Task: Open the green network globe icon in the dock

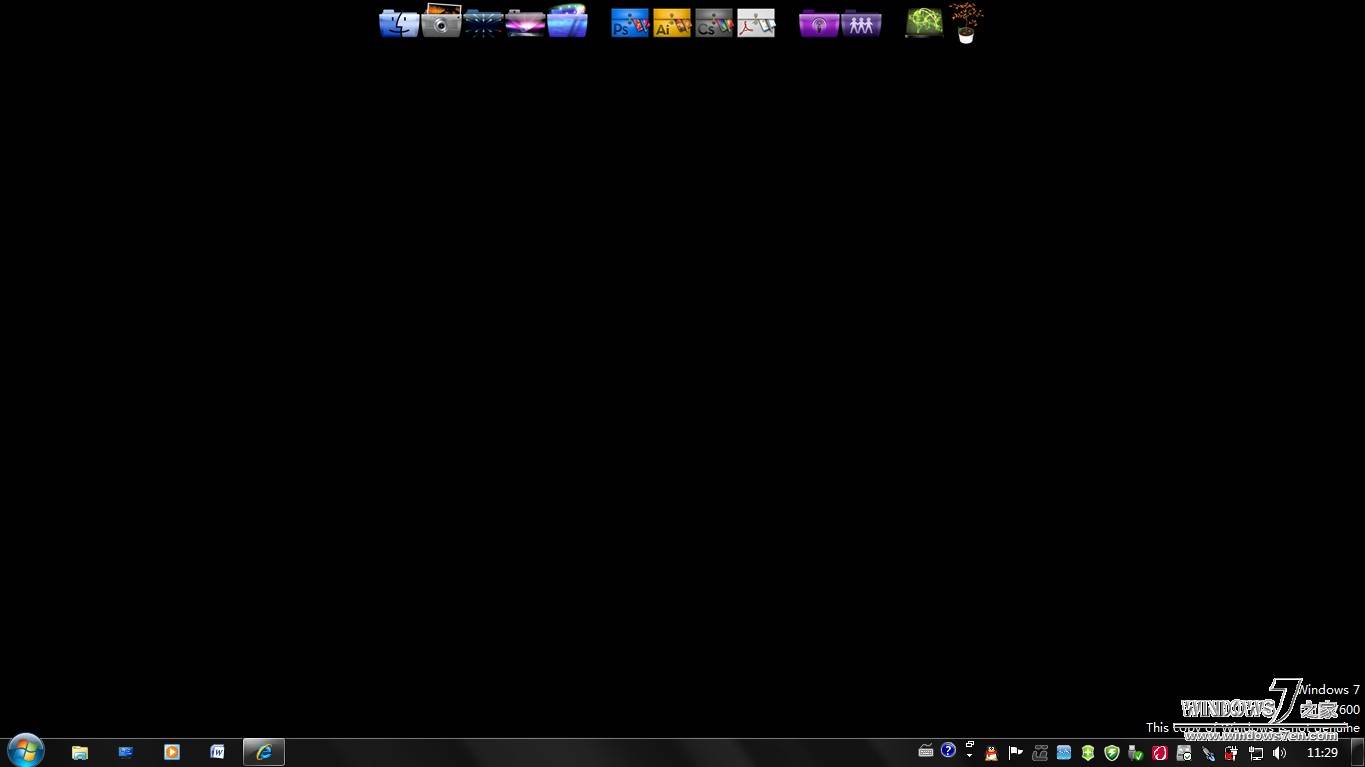Action: (922, 21)
